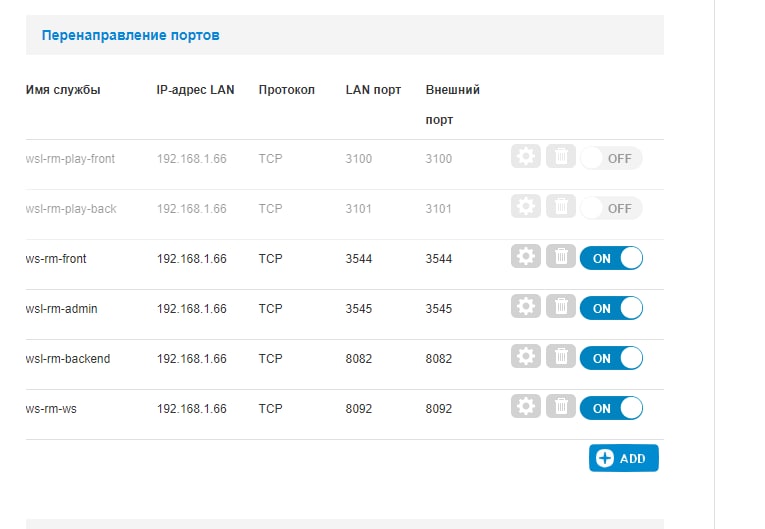Click IP address in ws-rm-front row
The image size is (765, 529).
pyautogui.click(x=192, y=259)
